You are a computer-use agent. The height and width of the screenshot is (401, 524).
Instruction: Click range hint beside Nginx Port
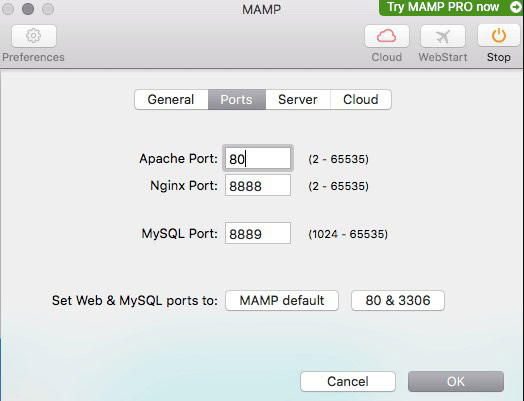pyautogui.click(x=339, y=186)
